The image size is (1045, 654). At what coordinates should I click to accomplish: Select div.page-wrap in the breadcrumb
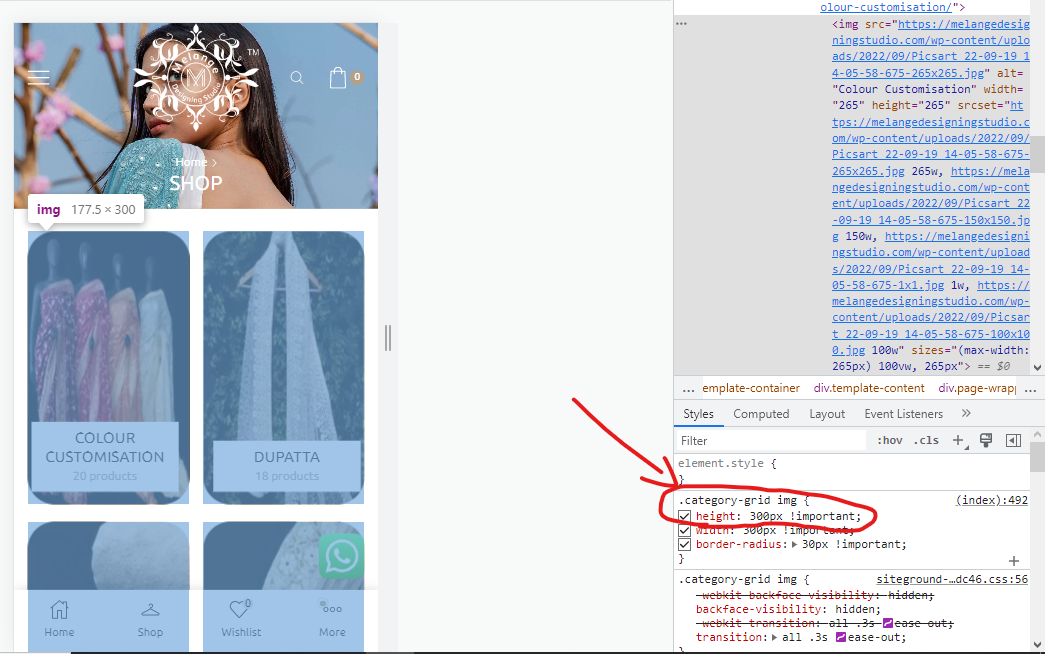pyautogui.click(x=977, y=388)
